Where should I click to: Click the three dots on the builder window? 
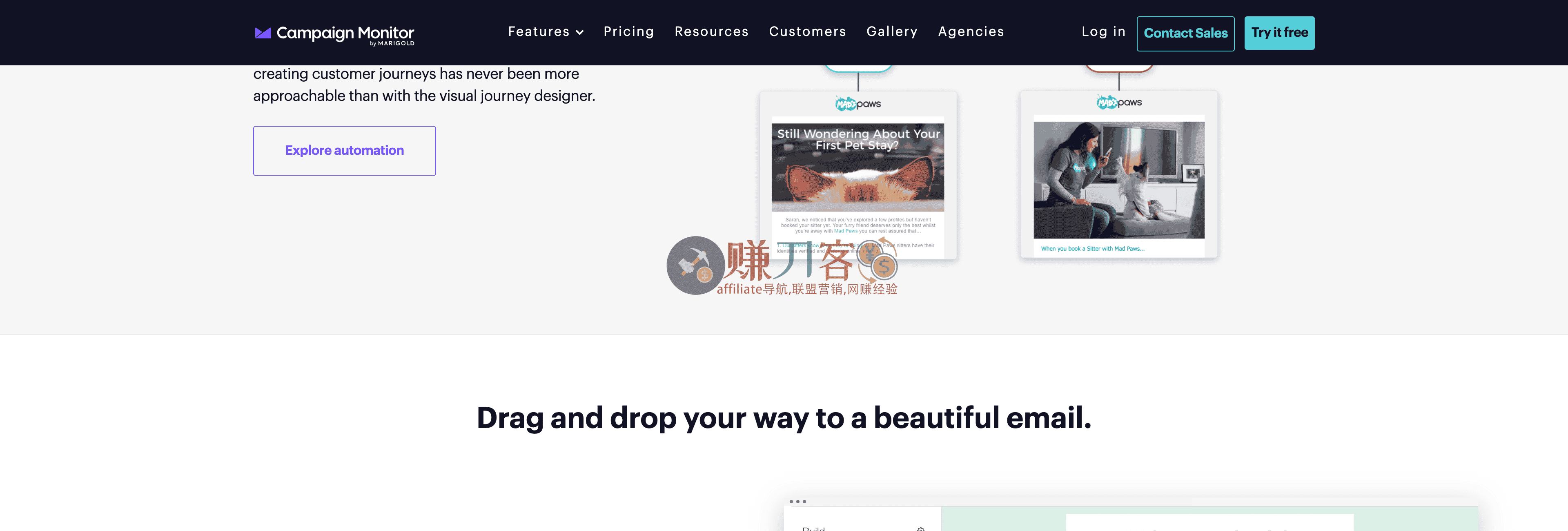coord(797,502)
